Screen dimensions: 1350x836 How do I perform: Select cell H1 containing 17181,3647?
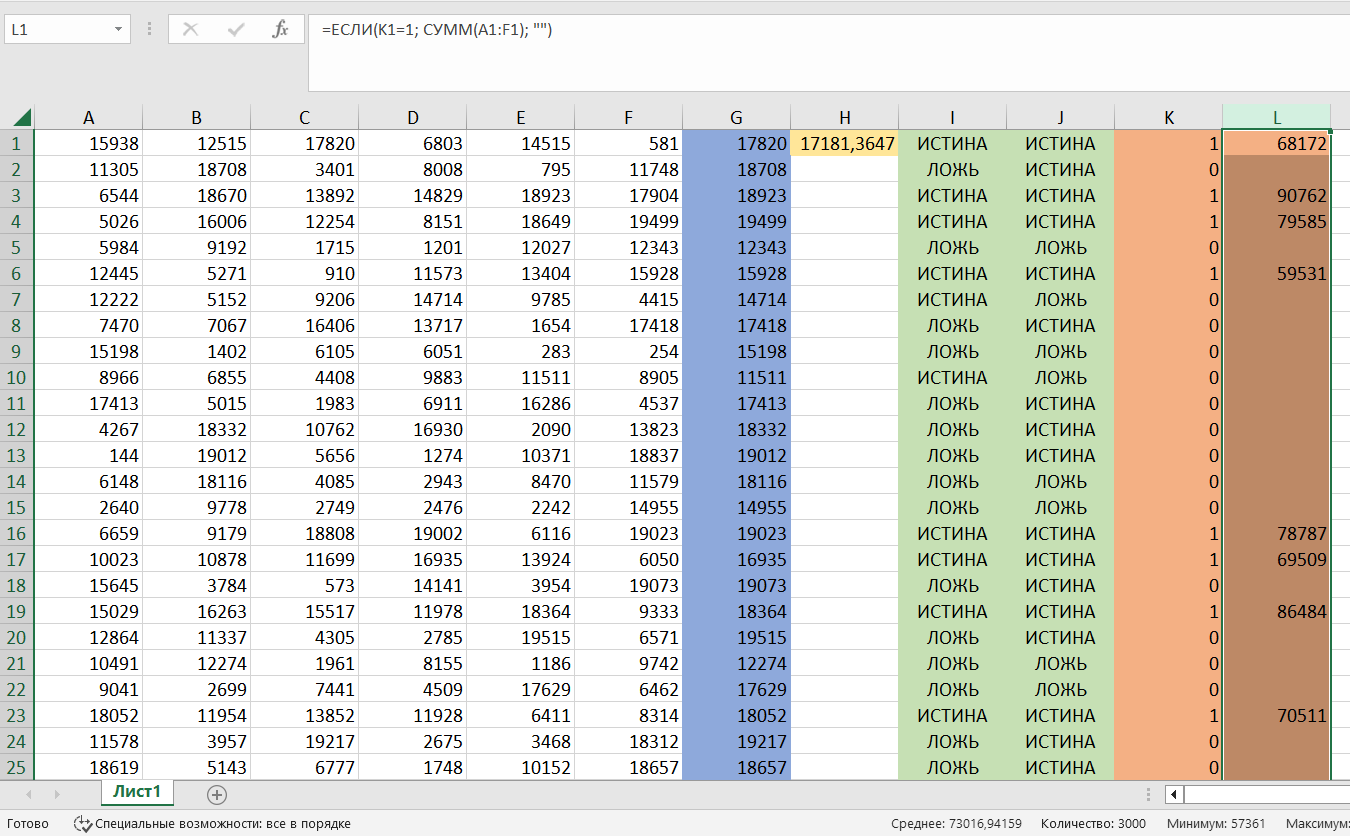pyautogui.click(x=844, y=144)
